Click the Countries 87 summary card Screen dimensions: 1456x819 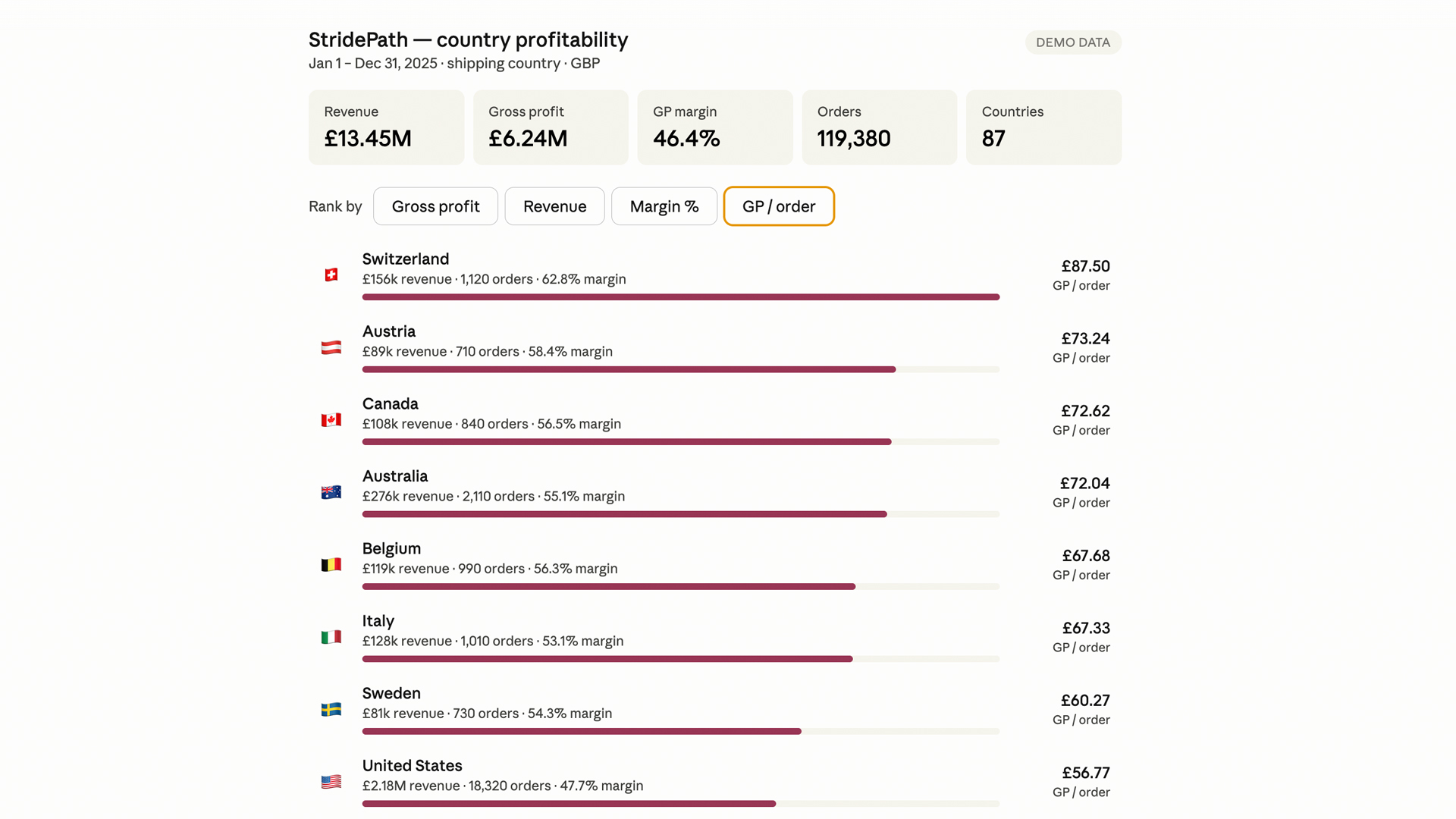[x=1043, y=127]
